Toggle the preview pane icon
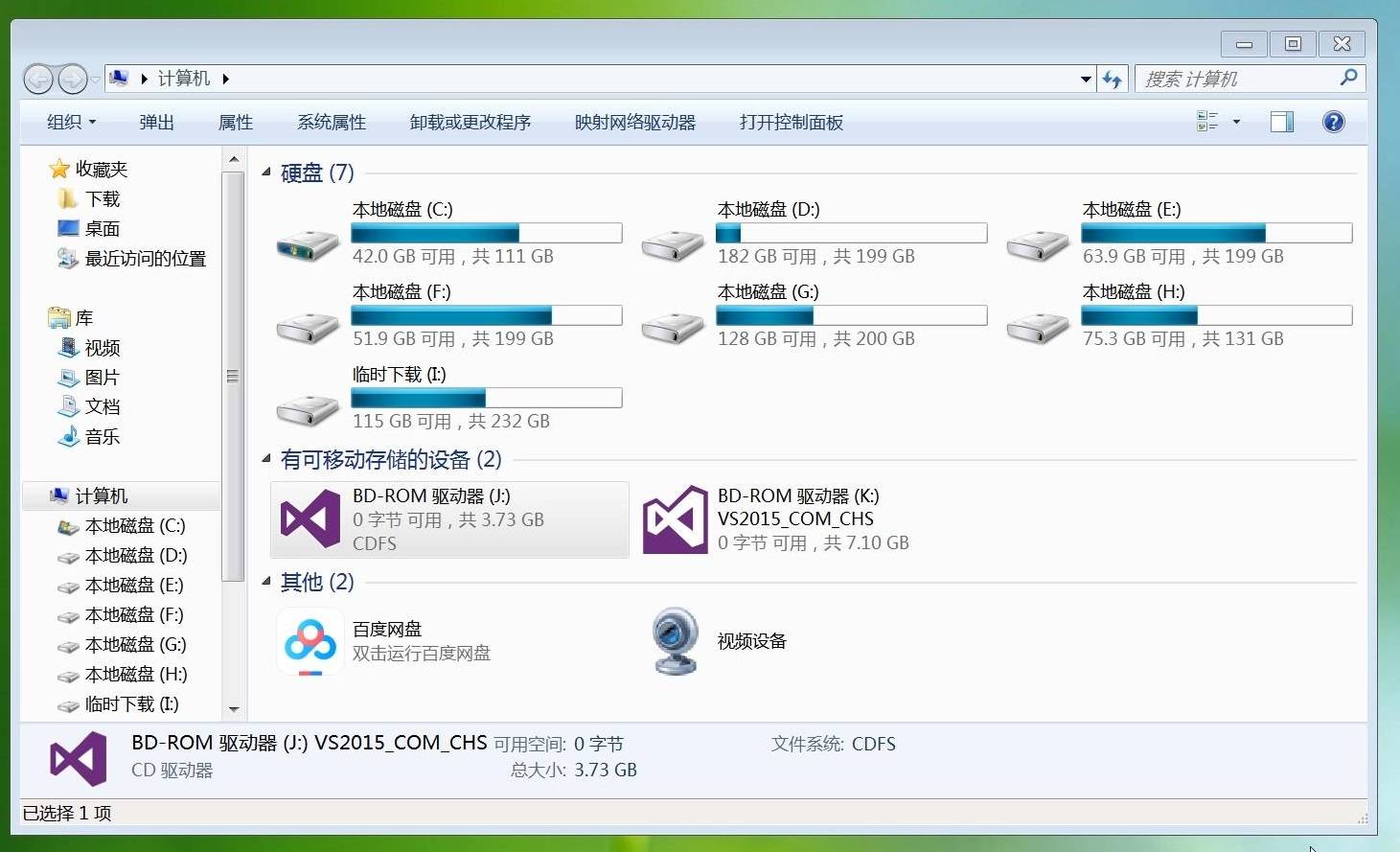Viewport: 1400px width, 852px height. click(x=1282, y=122)
